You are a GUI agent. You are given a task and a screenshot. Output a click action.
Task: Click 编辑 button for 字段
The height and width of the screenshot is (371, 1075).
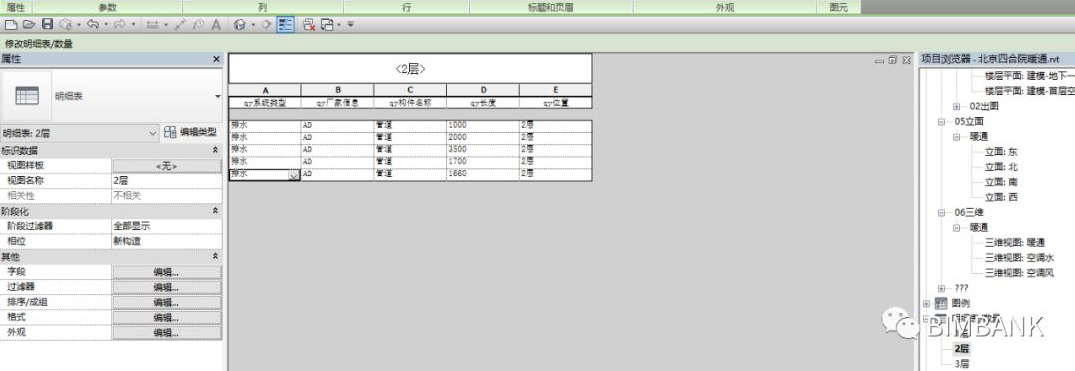click(x=167, y=272)
